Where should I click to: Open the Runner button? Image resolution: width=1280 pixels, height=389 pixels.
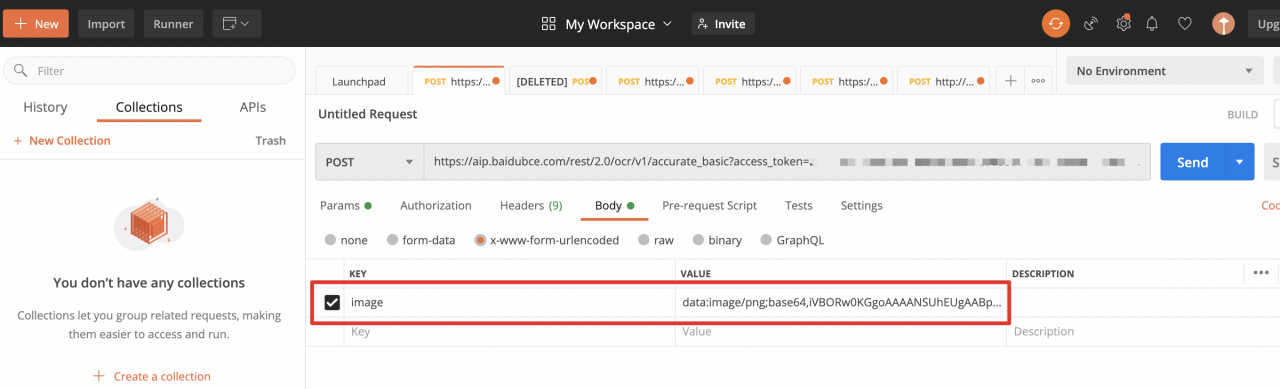coord(173,23)
